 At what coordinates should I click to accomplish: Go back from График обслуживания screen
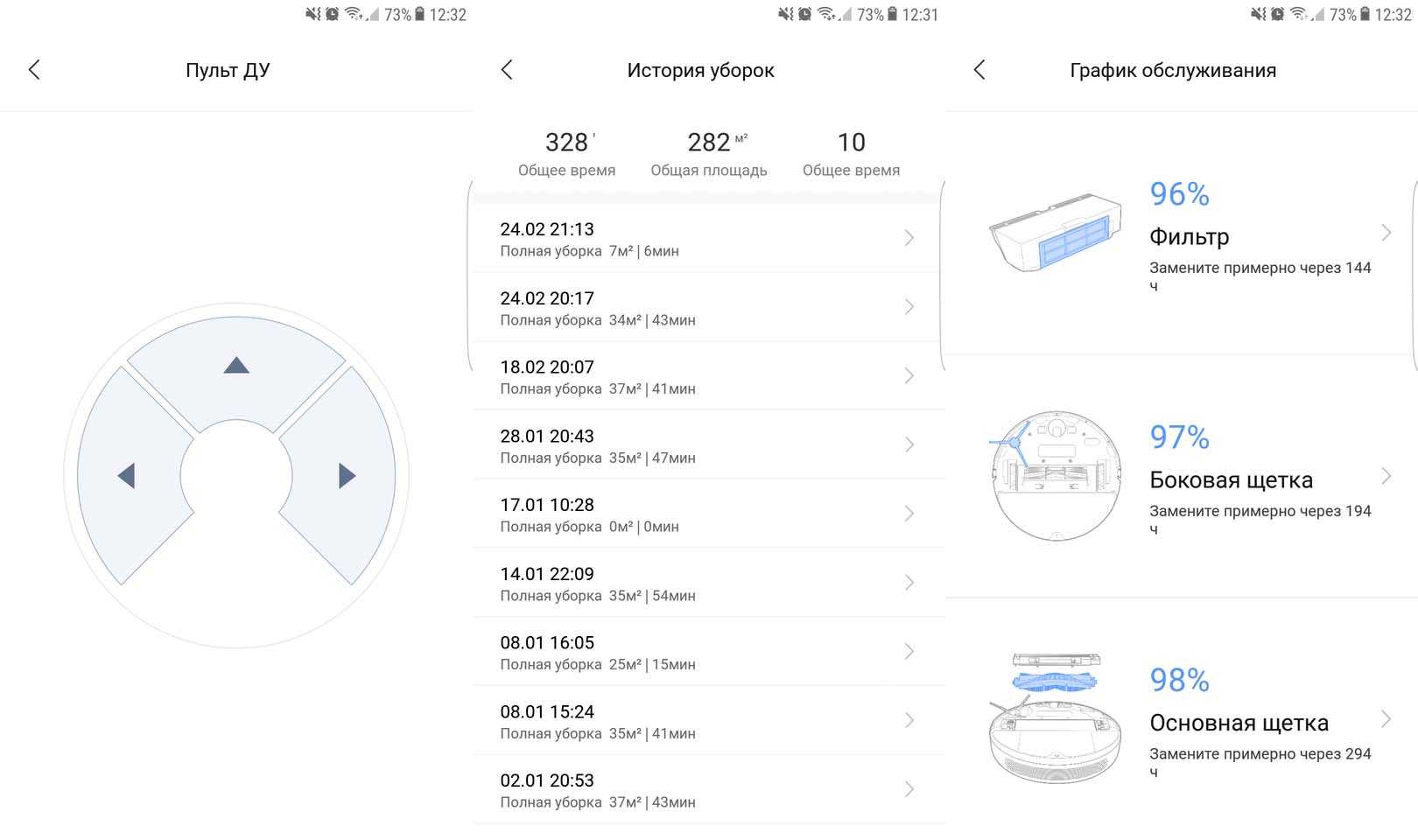coord(979,70)
